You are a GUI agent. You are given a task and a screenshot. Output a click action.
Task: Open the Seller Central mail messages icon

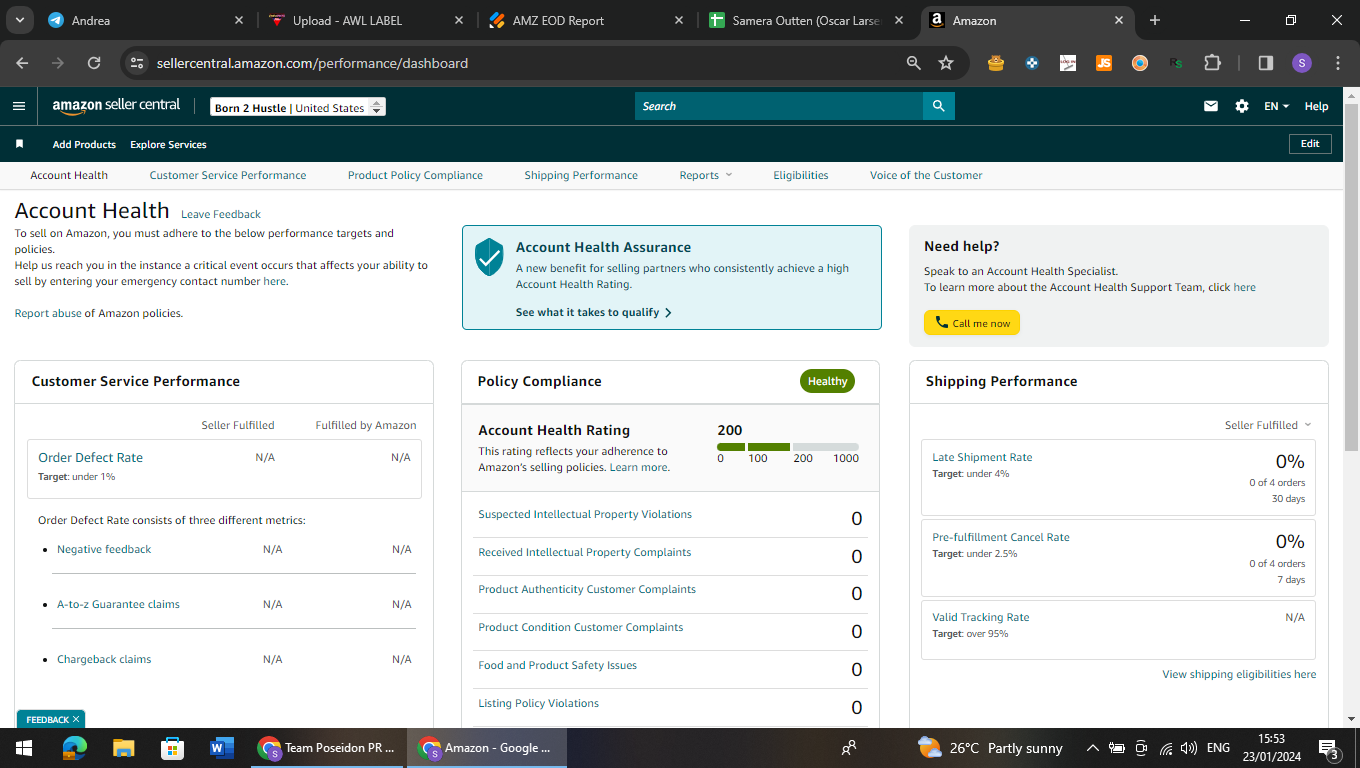coord(1211,106)
